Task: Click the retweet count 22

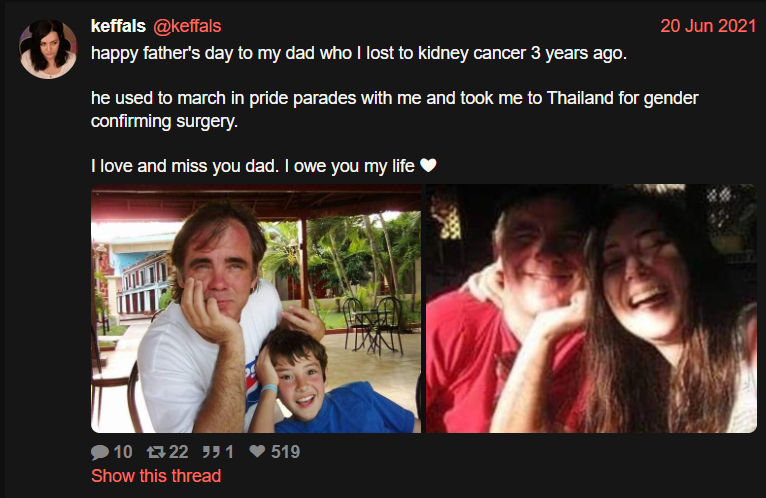Action: [x=178, y=452]
